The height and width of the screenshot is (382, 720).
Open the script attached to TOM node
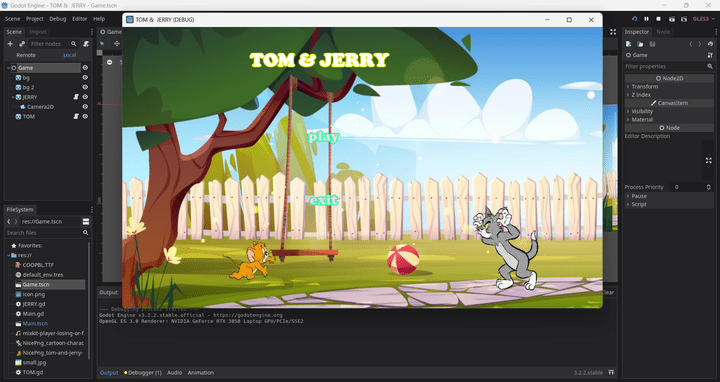76,117
